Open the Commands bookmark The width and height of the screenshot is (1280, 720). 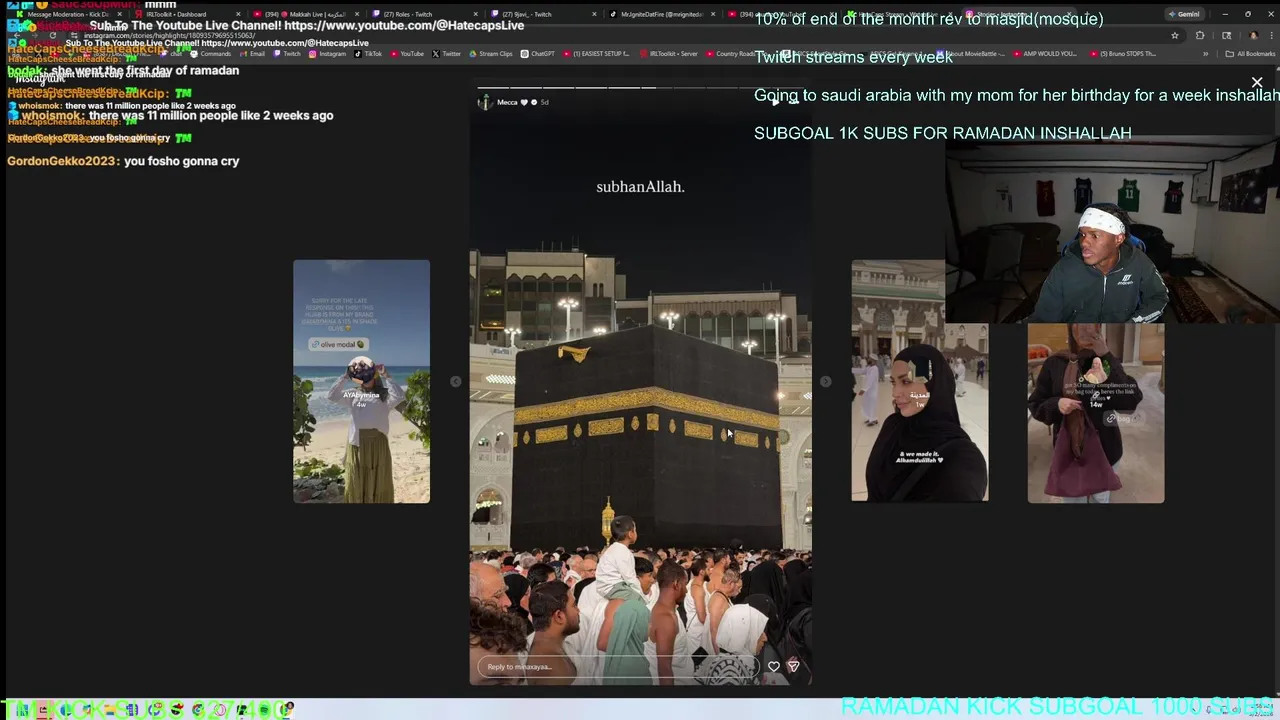point(208,54)
